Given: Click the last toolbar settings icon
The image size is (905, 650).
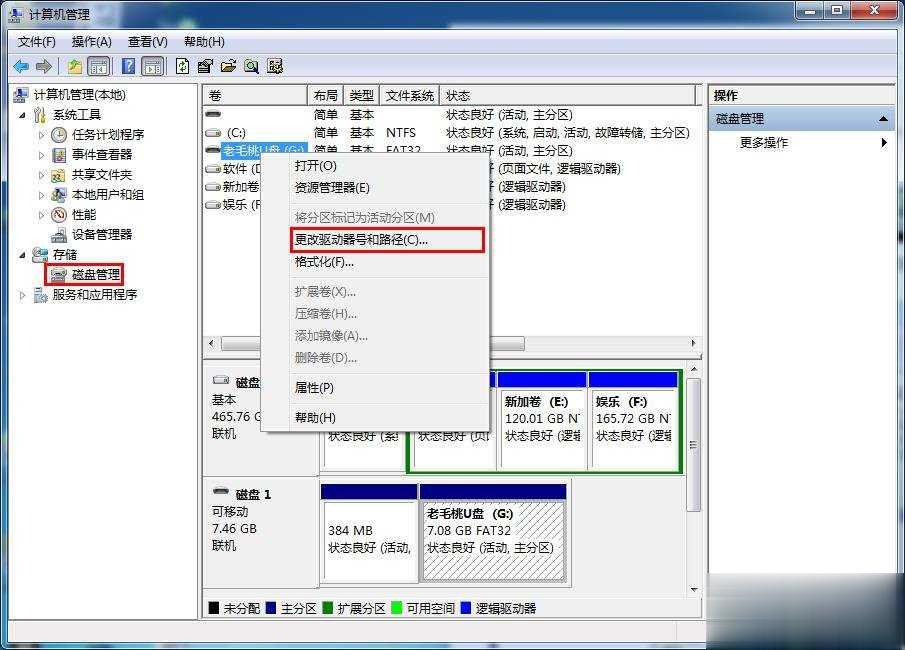Looking at the screenshot, I should (x=275, y=66).
